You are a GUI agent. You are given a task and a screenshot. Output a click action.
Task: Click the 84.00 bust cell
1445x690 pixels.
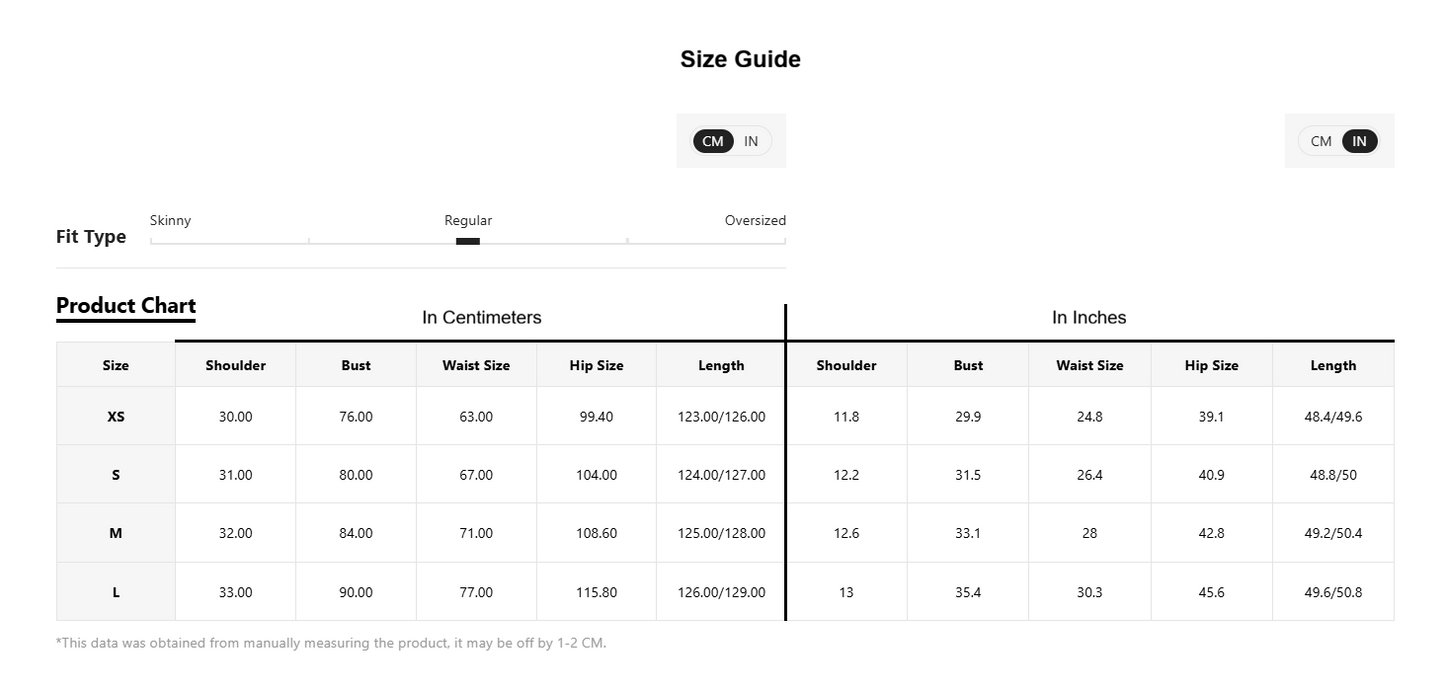(356, 533)
